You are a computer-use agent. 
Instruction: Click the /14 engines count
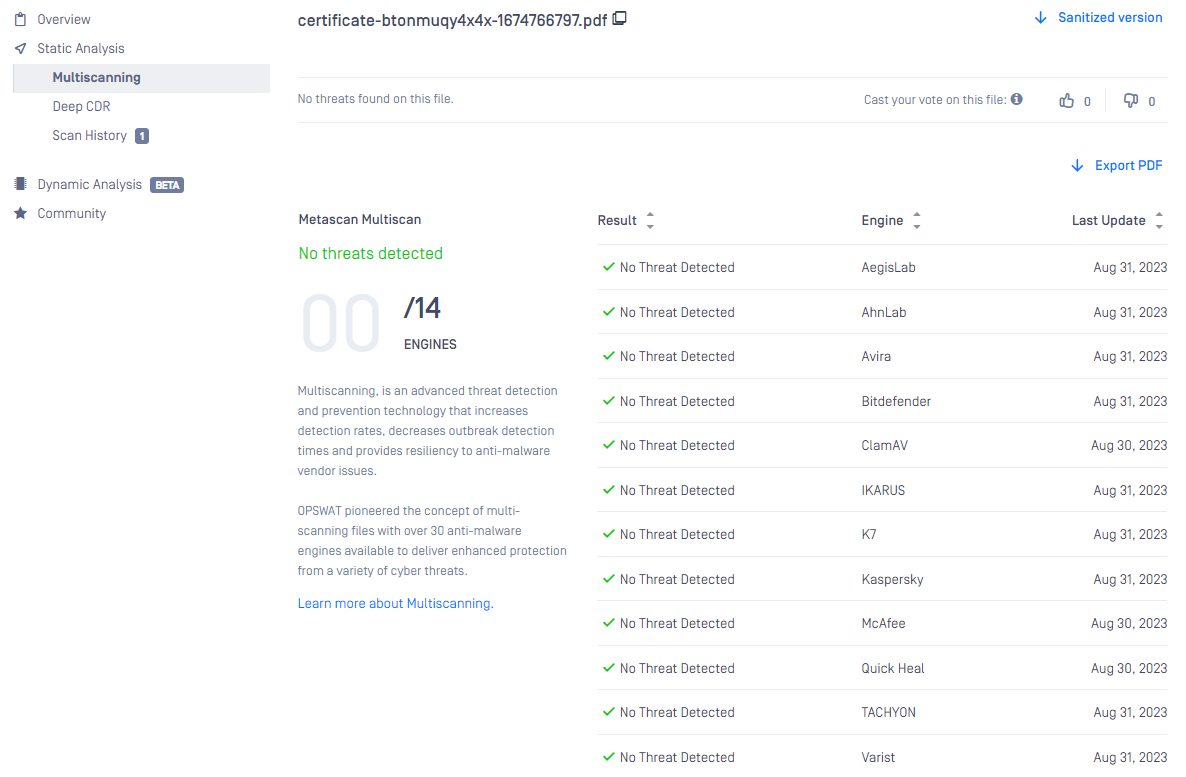[x=422, y=308]
